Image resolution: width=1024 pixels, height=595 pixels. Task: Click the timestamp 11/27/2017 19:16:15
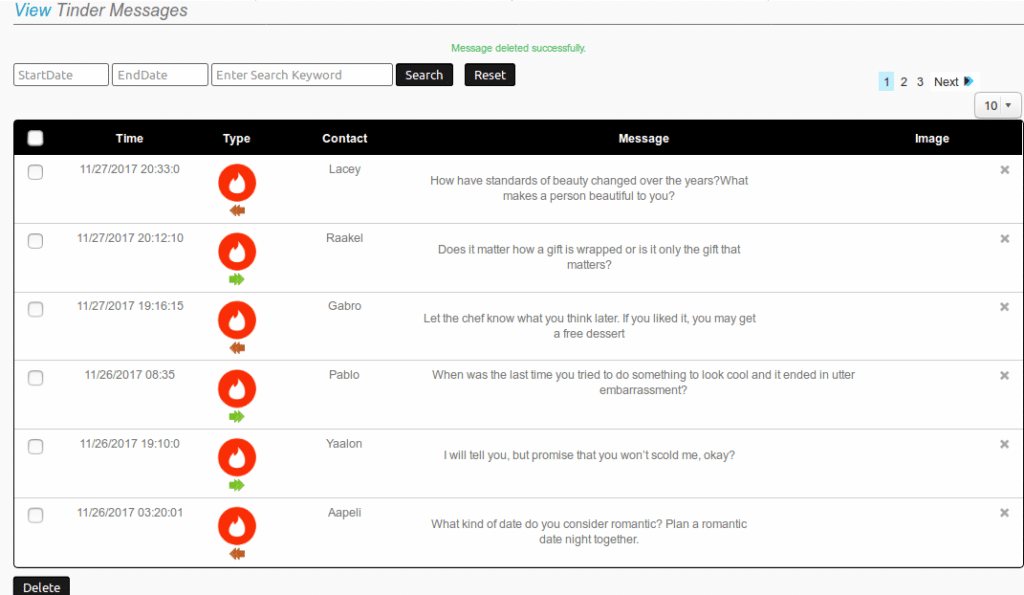(130, 306)
